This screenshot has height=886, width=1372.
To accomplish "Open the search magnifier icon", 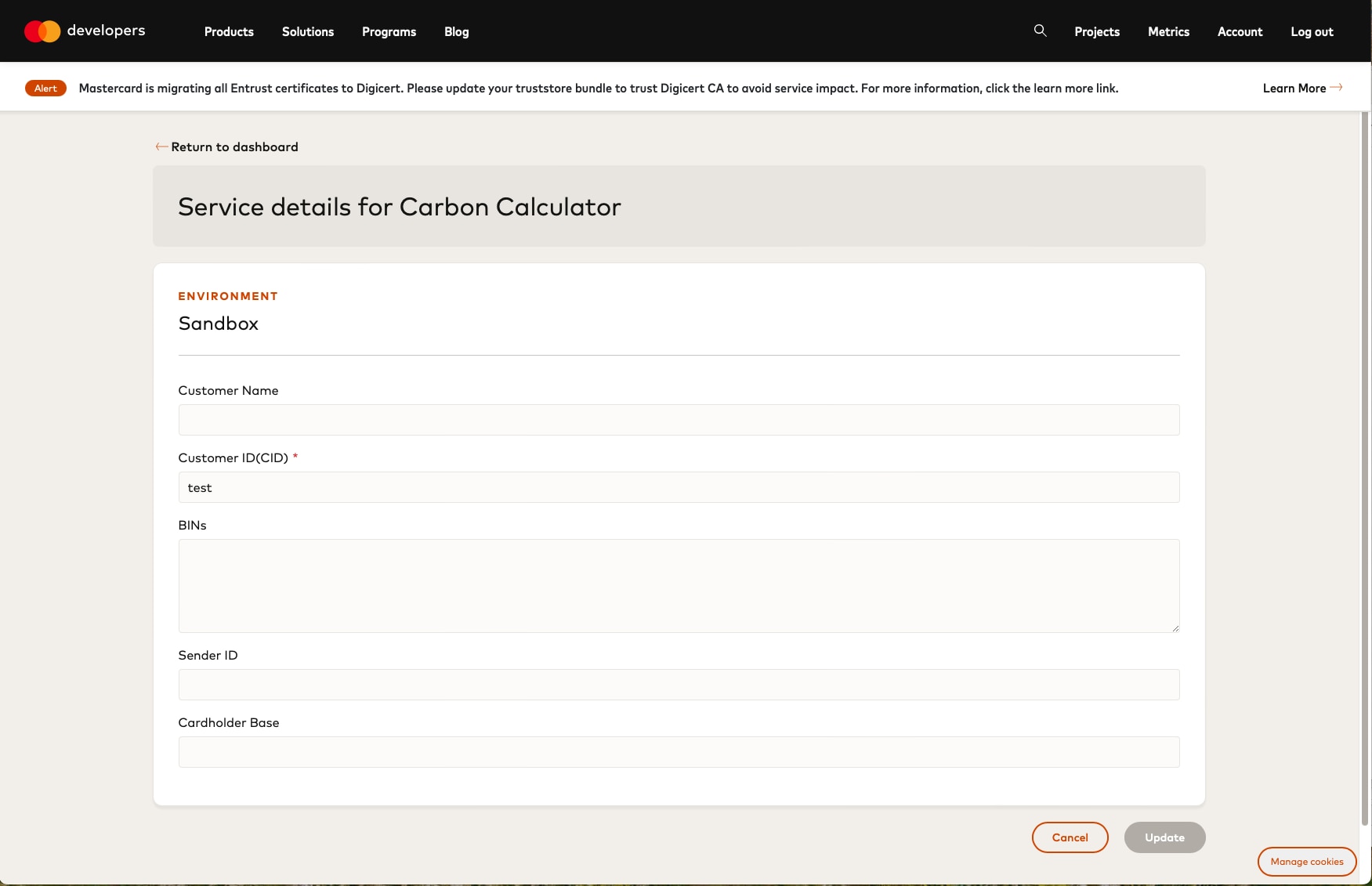I will (1040, 31).
